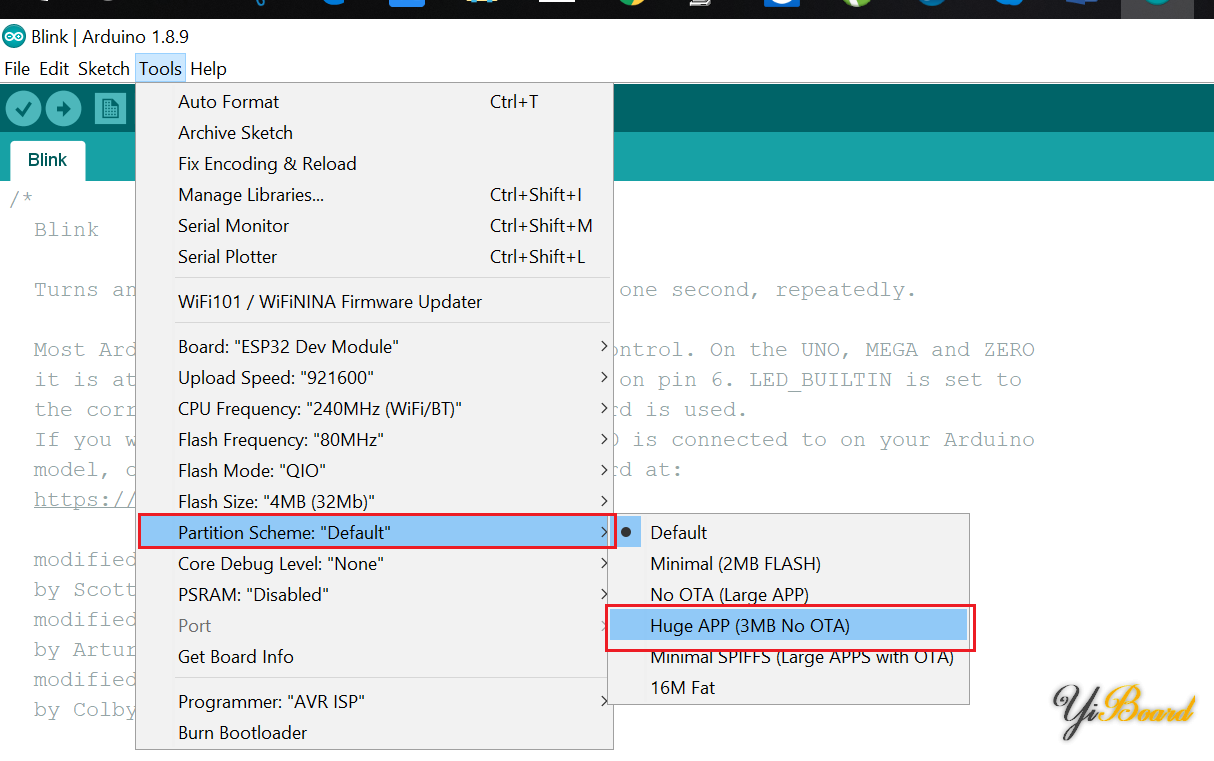Click the Arduino logo in title bar
This screenshot has width=1214, height=761.
click(x=14, y=37)
